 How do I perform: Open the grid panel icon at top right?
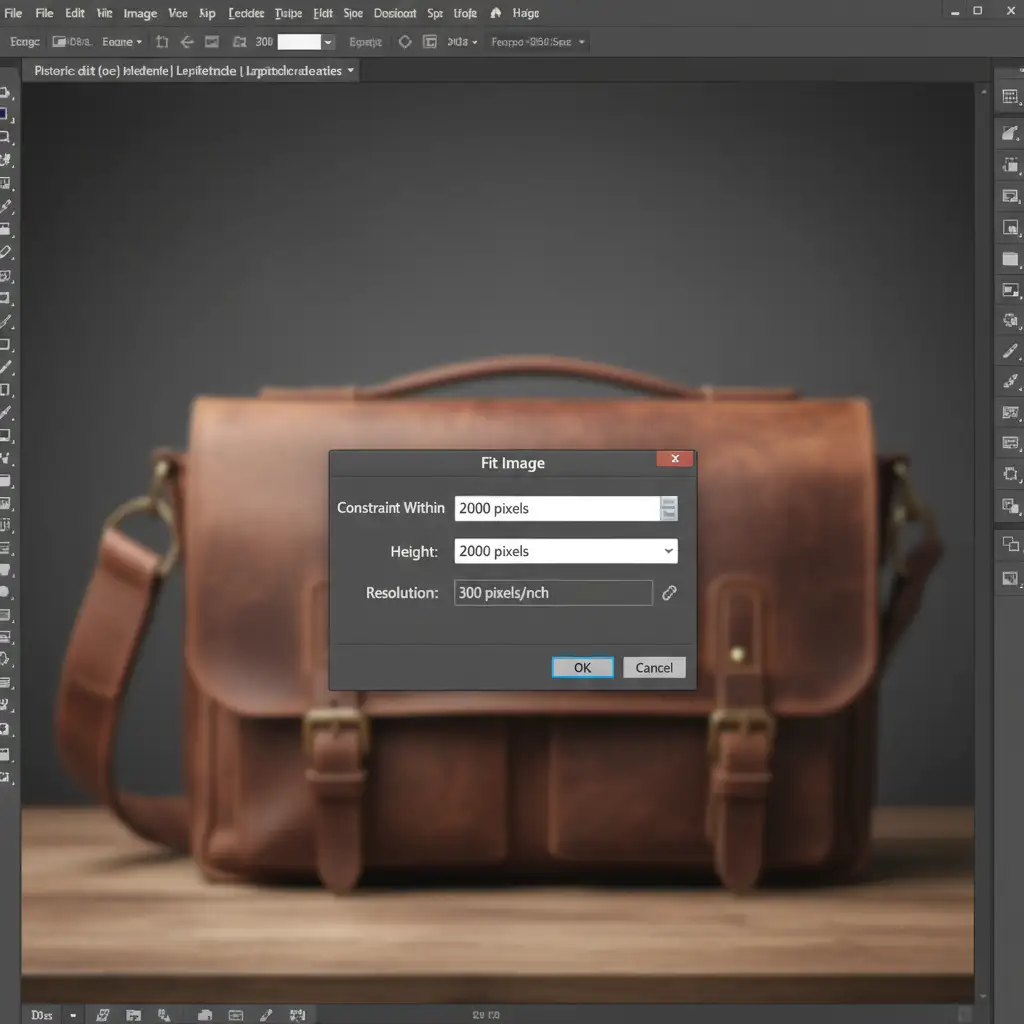(1010, 97)
